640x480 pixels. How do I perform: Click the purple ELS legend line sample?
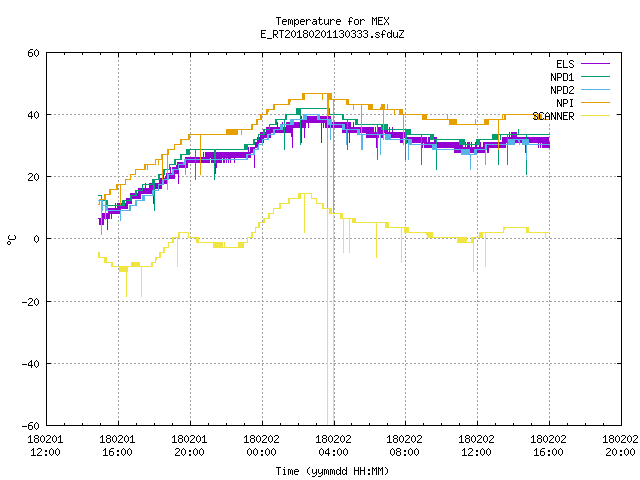[x=595, y=64]
